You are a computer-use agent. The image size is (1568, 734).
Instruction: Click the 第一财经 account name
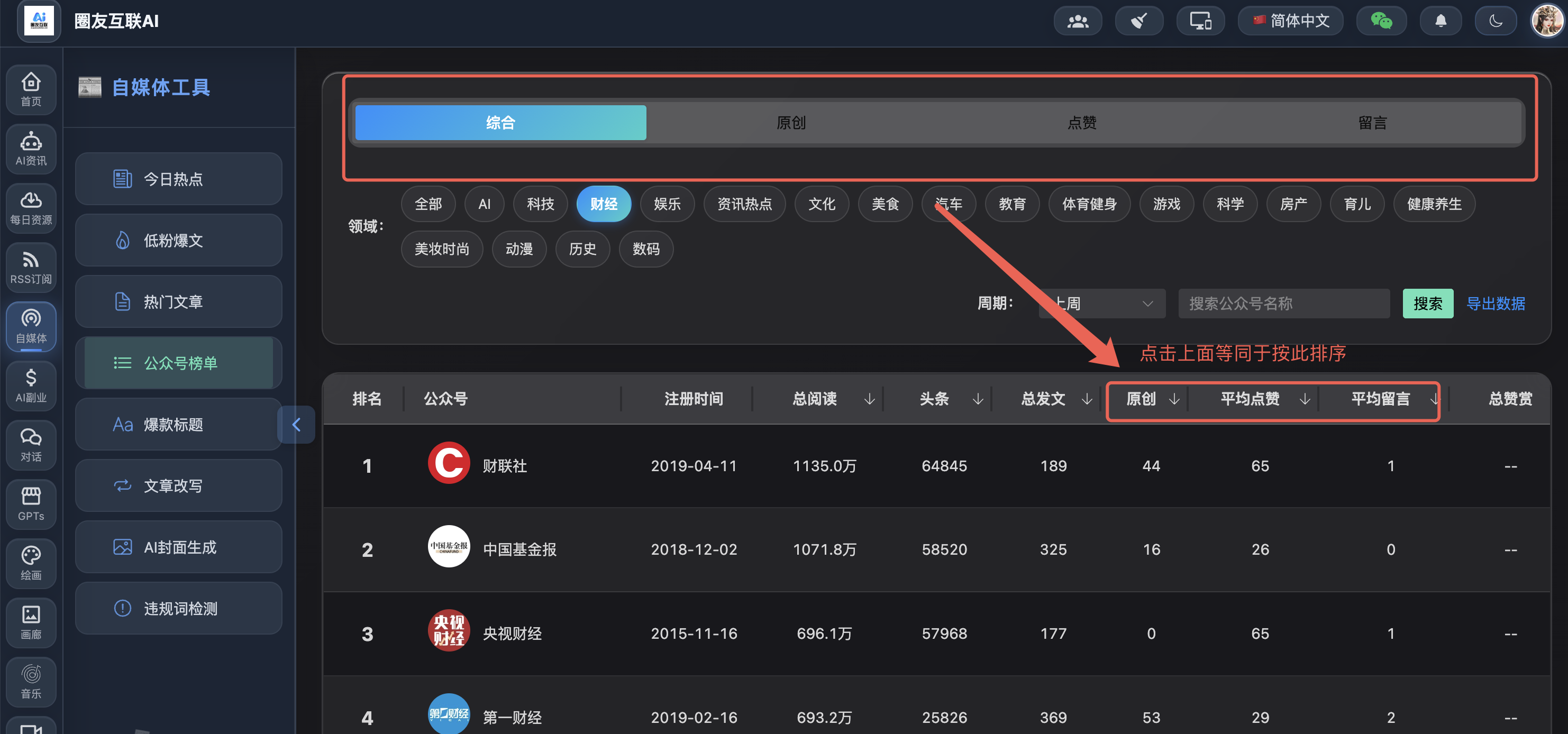(x=512, y=718)
